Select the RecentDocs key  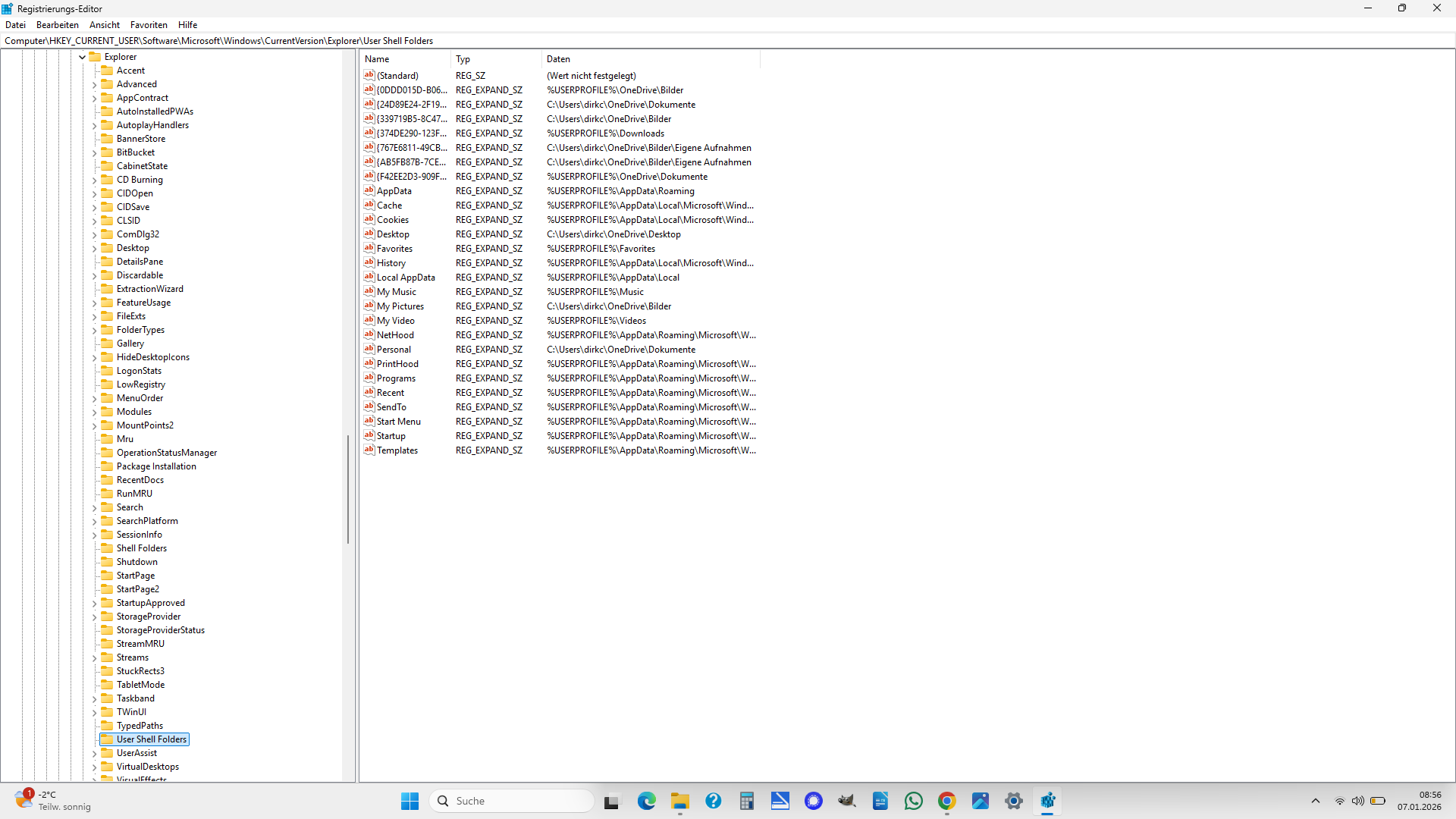(x=140, y=480)
